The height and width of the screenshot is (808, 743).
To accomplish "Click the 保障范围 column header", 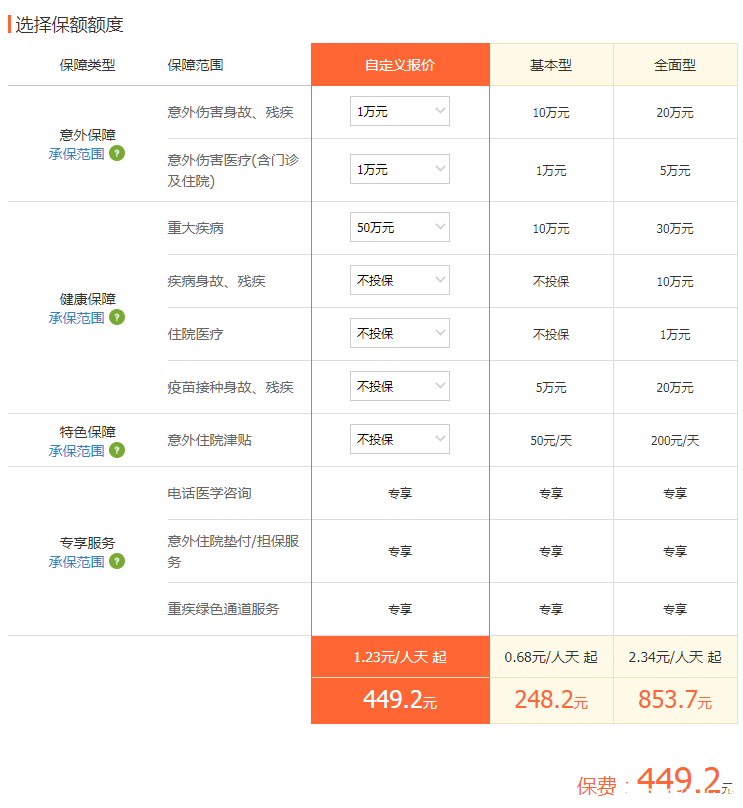I will click(195, 65).
